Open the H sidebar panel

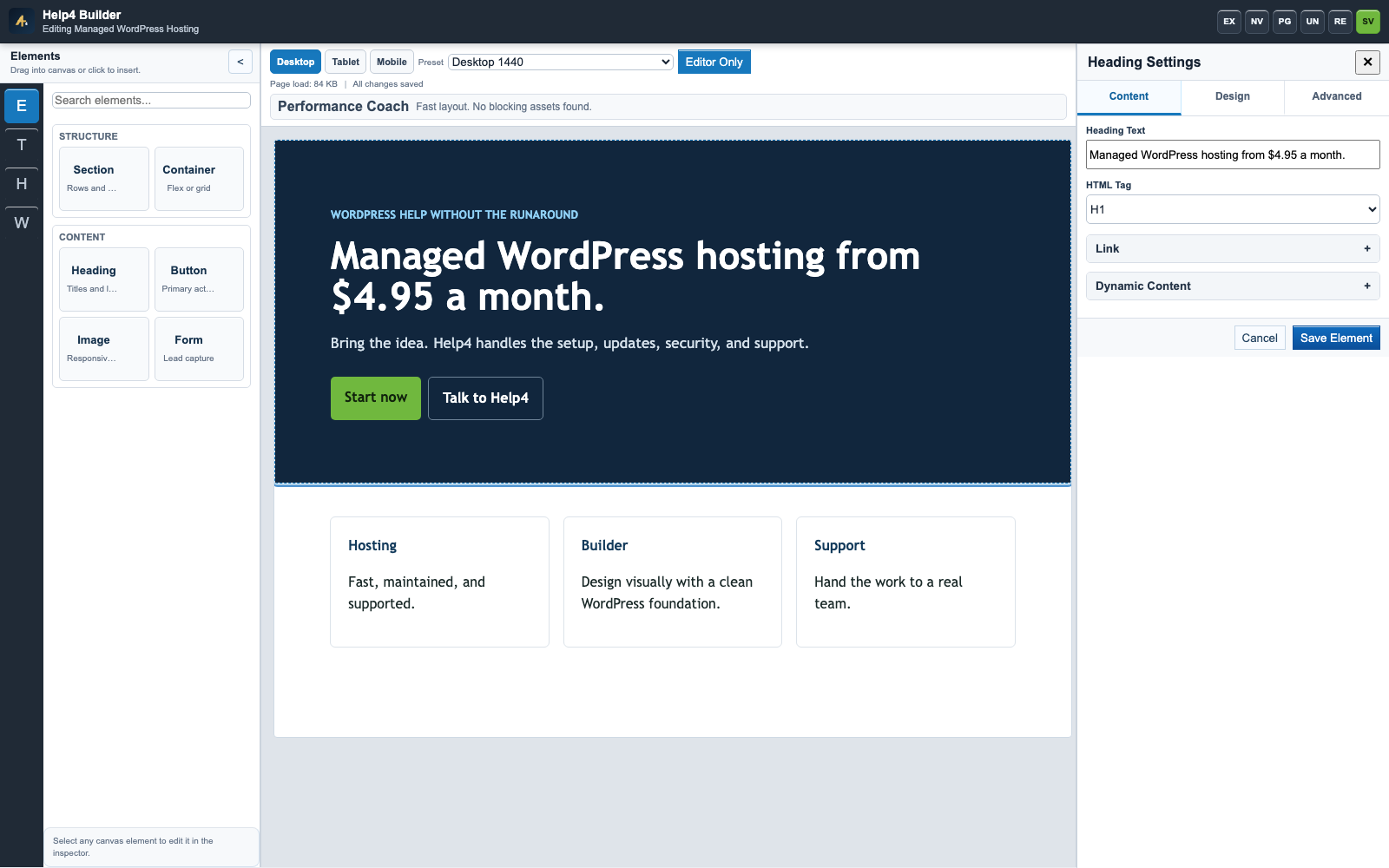pos(22,184)
